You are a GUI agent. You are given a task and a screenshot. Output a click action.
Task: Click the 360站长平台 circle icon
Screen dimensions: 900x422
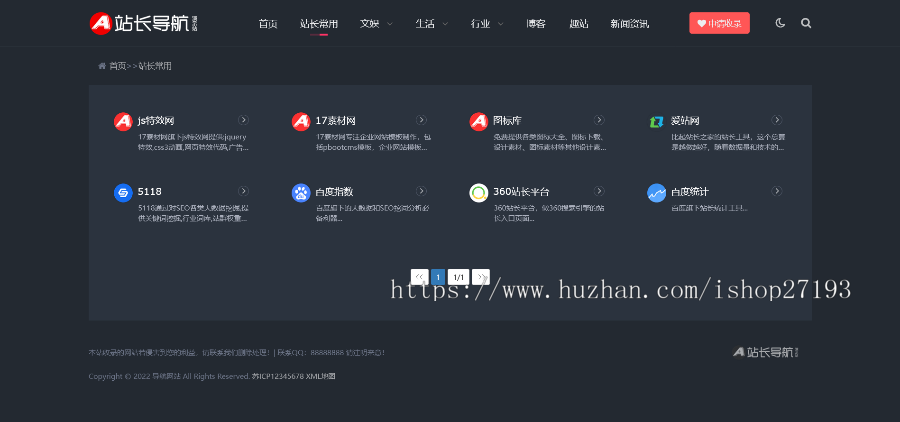pos(479,193)
